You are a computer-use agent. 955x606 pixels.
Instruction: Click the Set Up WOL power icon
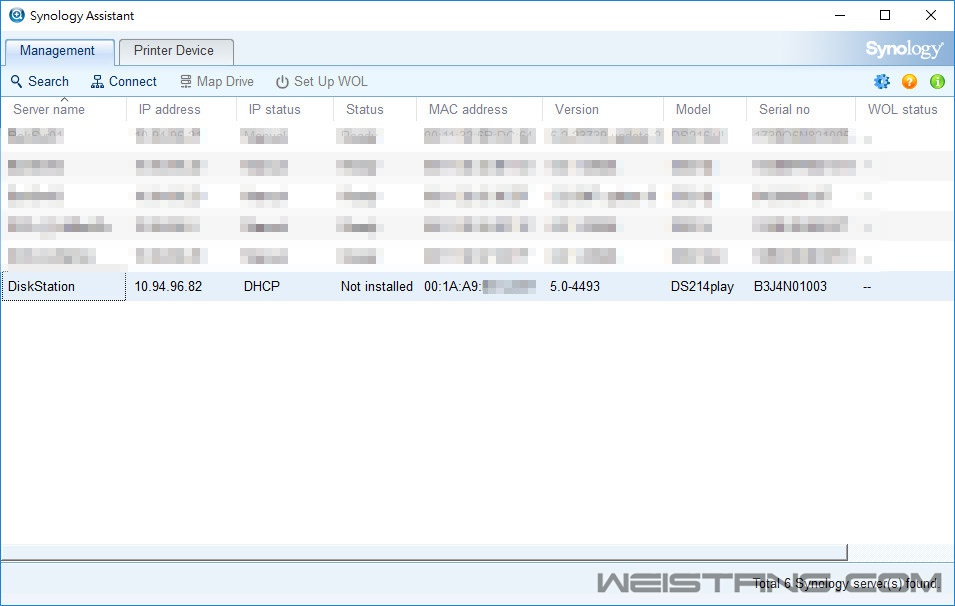pyautogui.click(x=282, y=82)
